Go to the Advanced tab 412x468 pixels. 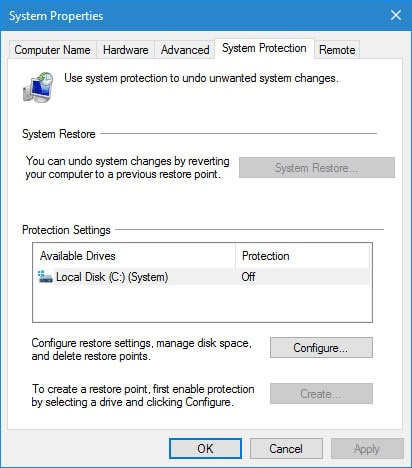tap(185, 50)
